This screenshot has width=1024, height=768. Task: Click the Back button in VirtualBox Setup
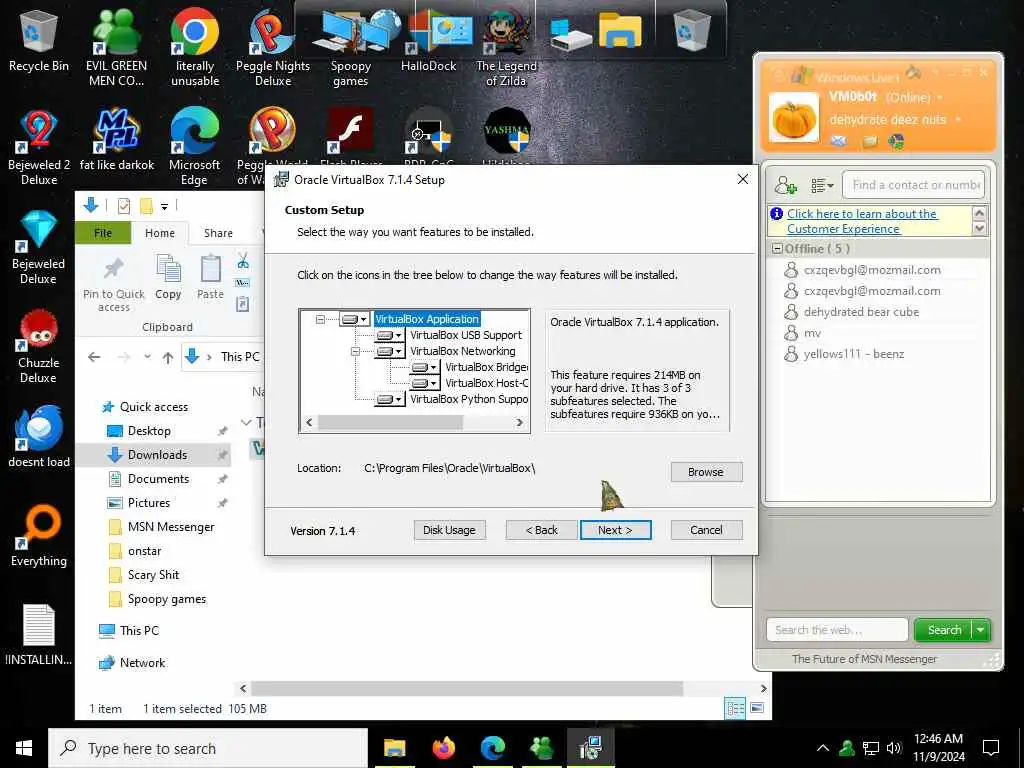pos(541,530)
